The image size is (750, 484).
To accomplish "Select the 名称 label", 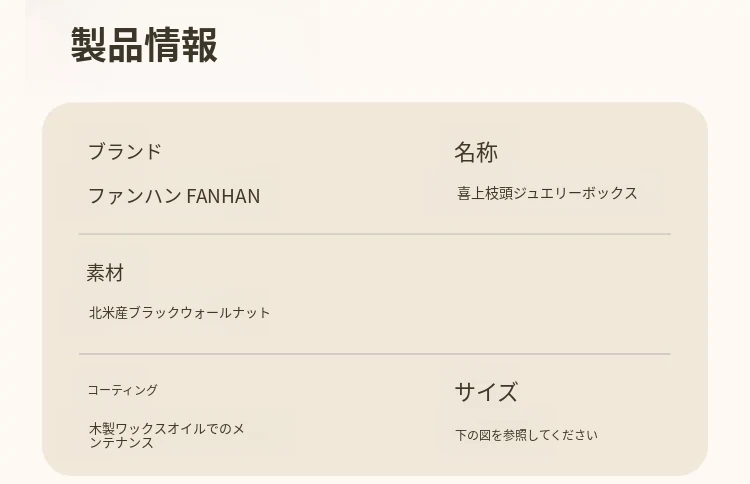I will coord(475,152).
